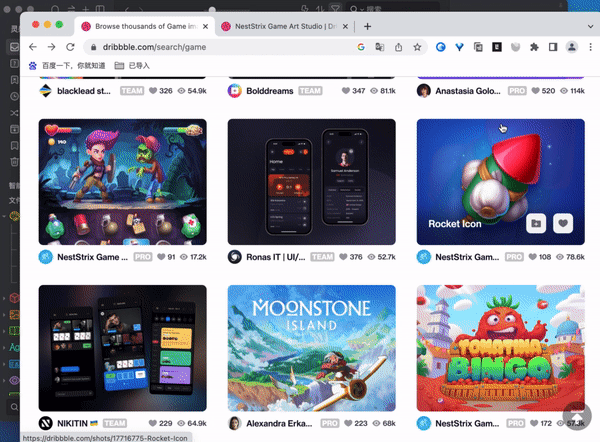600x442 pixels.
Task: Bookmark this page with the star icon
Action: [x=417, y=47]
